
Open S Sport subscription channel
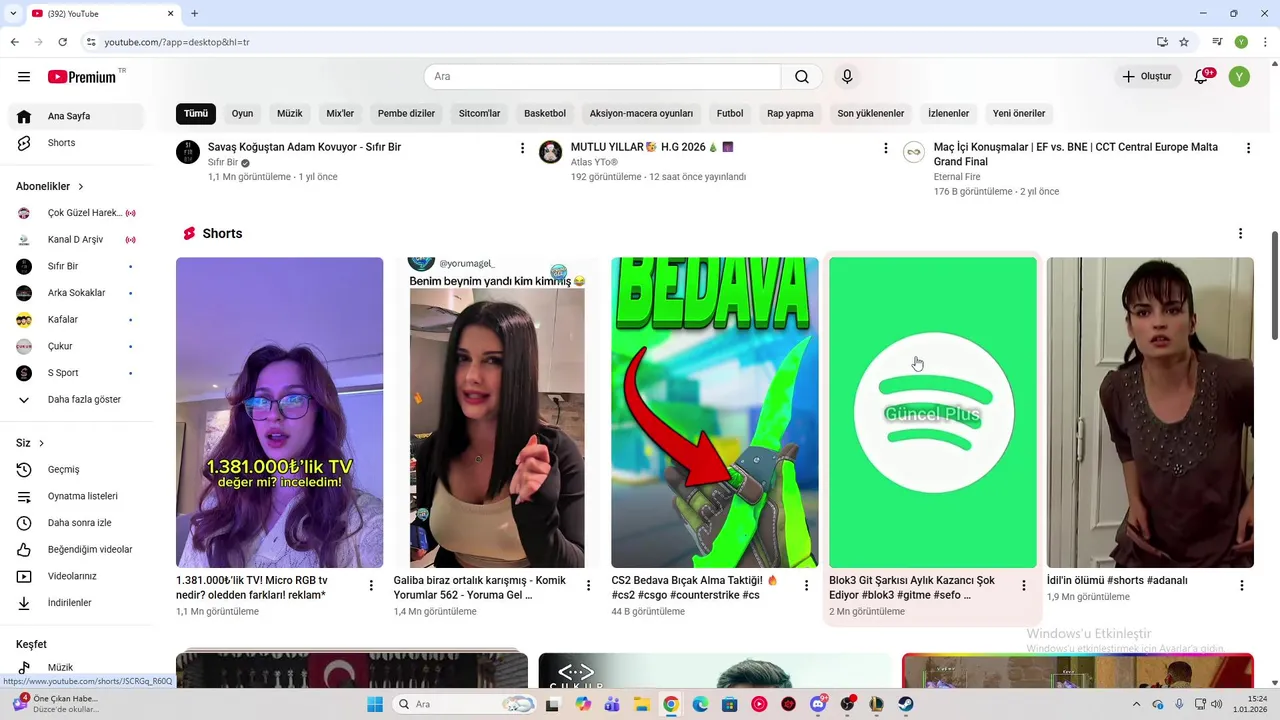pyautogui.click(x=76, y=373)
